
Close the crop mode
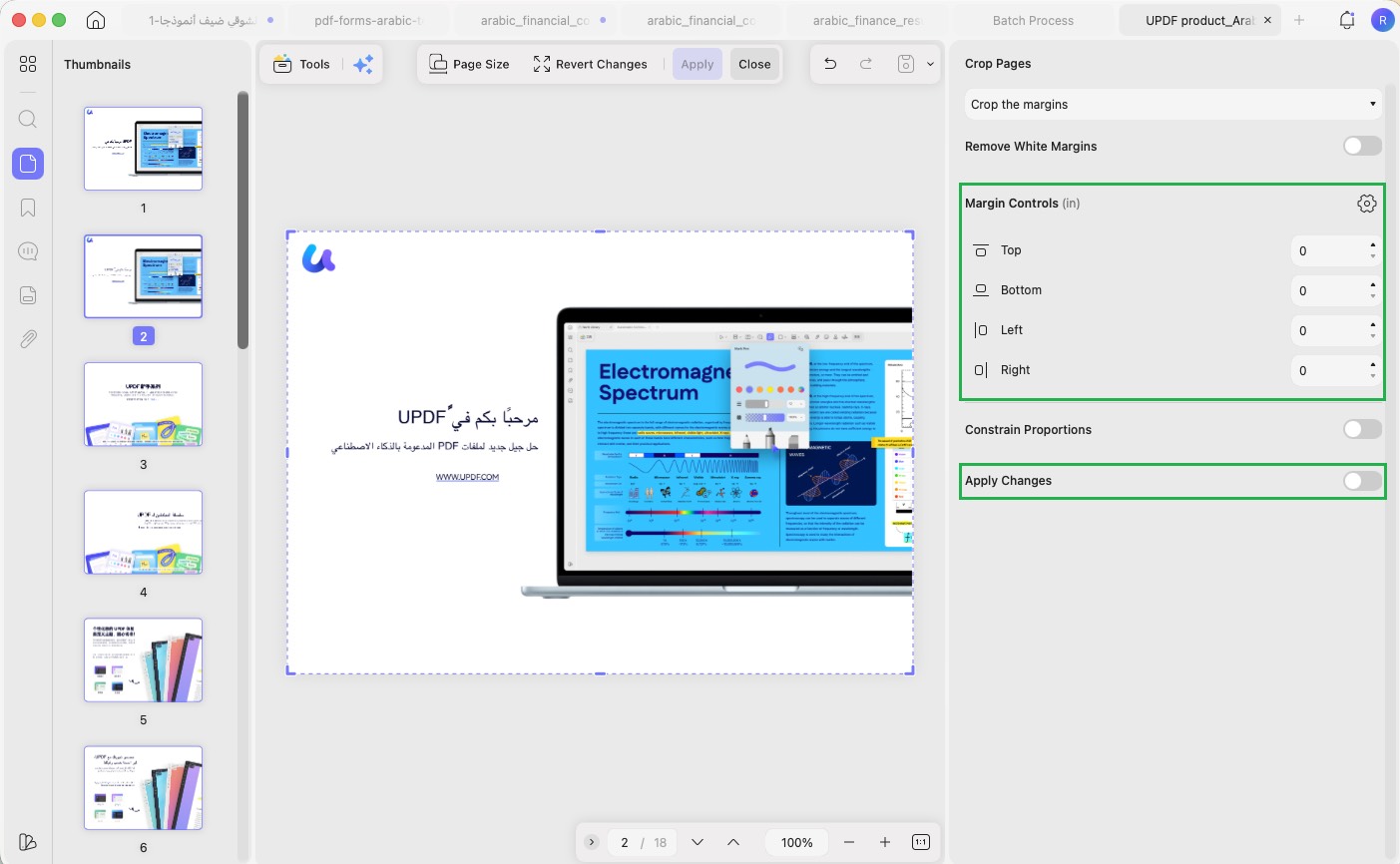point(754,64)
